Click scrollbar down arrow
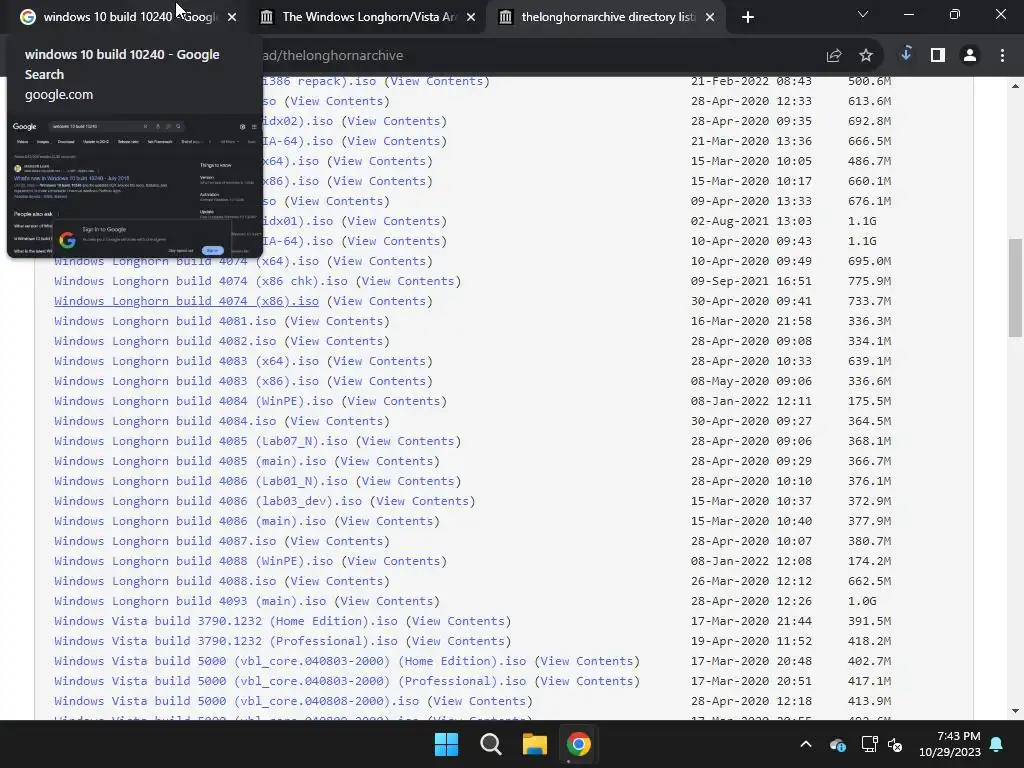 [1016, 711]
